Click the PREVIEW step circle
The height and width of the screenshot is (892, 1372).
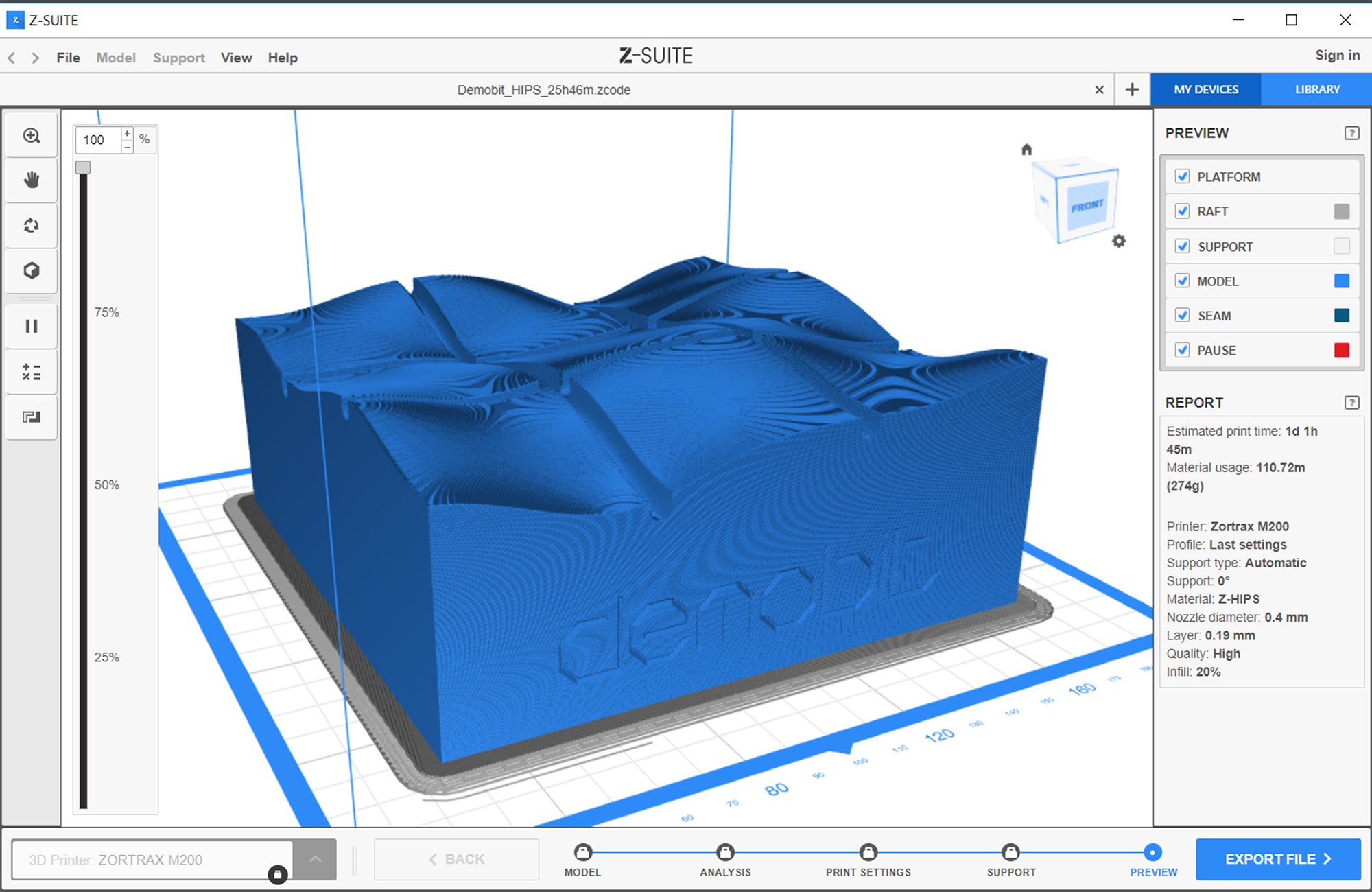click(1153, 852)
